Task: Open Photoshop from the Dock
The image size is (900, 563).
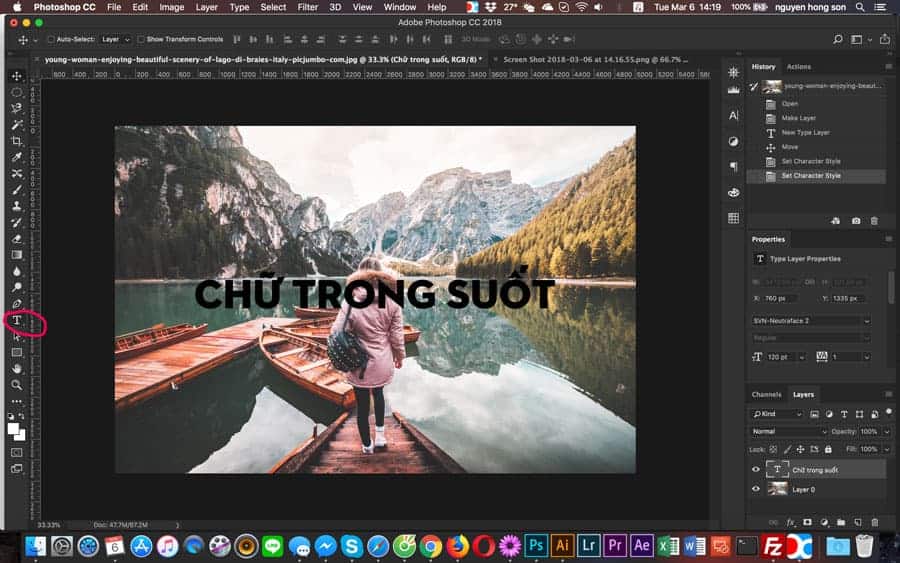Action: [536, 546]
